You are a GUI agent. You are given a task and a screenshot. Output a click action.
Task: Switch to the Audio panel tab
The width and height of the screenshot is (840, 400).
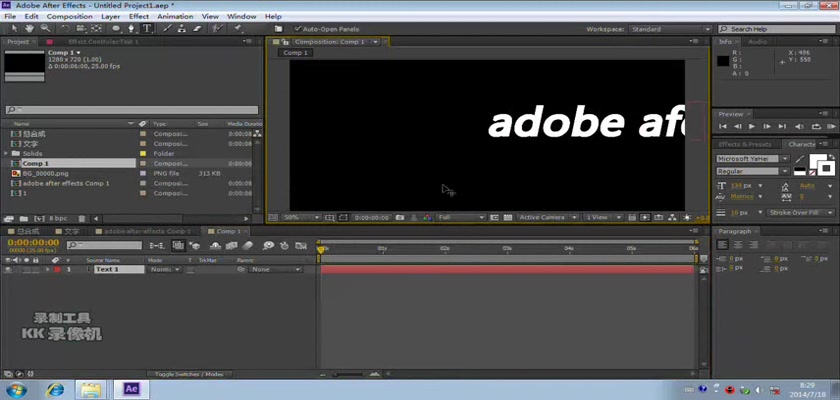point(758,42)
